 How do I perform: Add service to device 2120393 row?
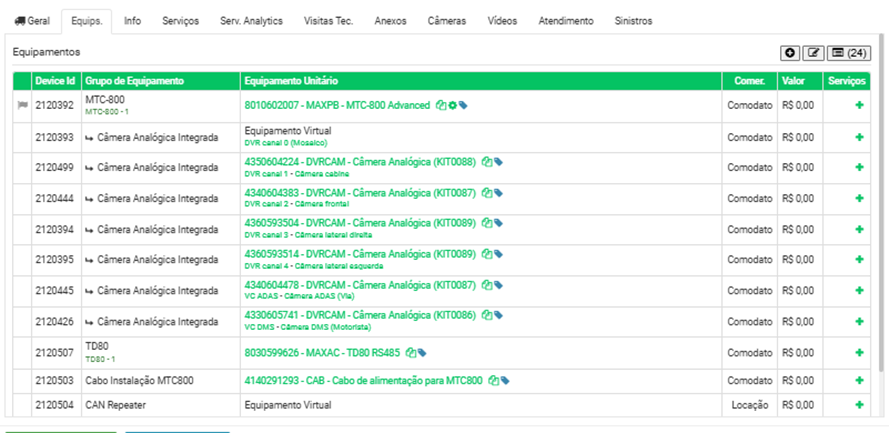(x=859, y=137)
